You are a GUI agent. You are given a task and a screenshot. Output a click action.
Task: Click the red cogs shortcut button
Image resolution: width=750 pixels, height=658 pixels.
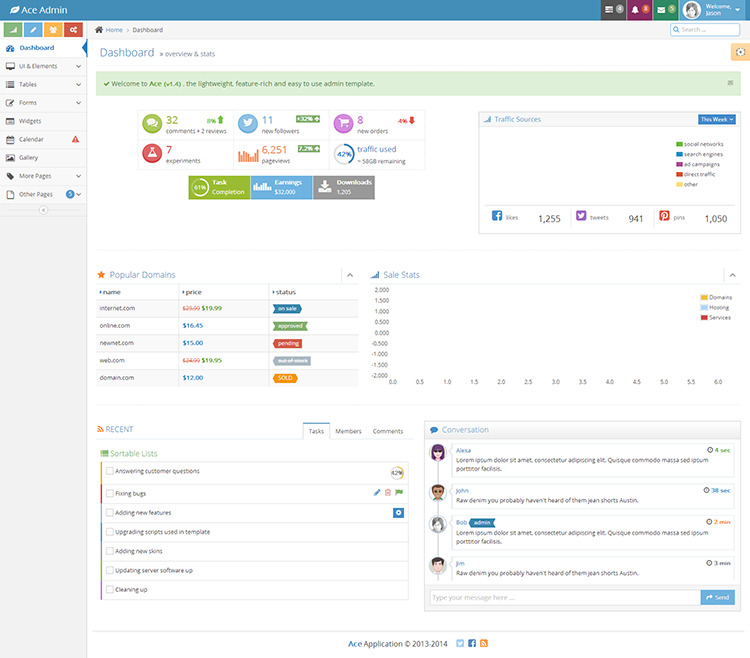73,30
